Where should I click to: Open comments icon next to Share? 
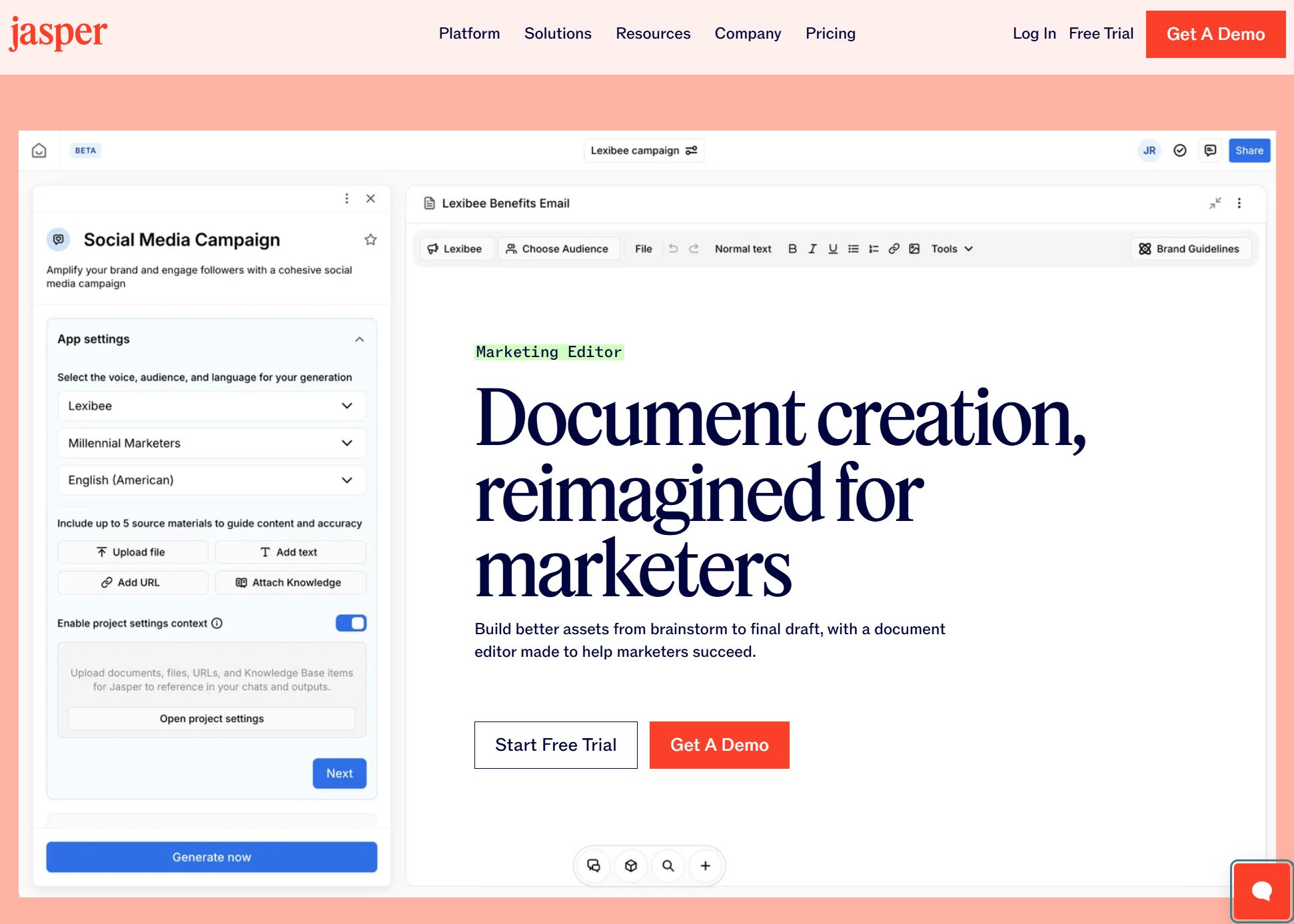[x=1210, y=151]
